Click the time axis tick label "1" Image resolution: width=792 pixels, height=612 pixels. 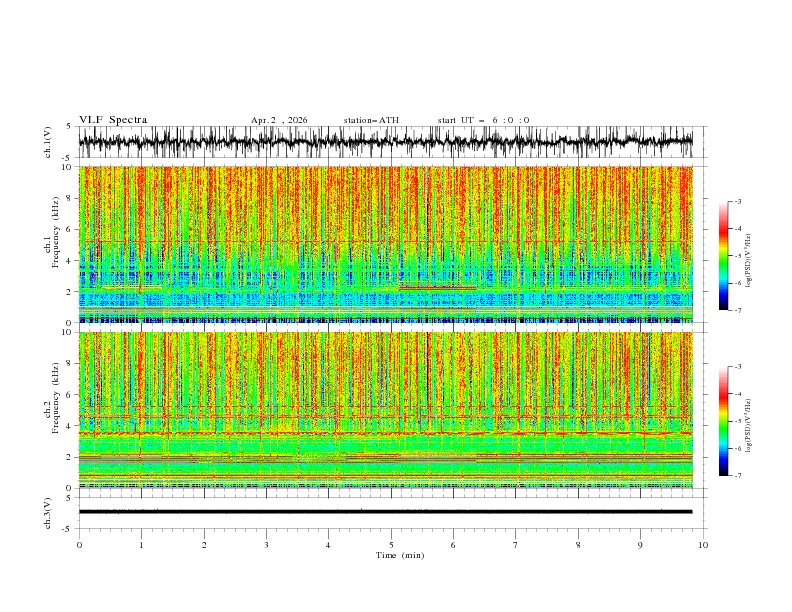point(141,545)
